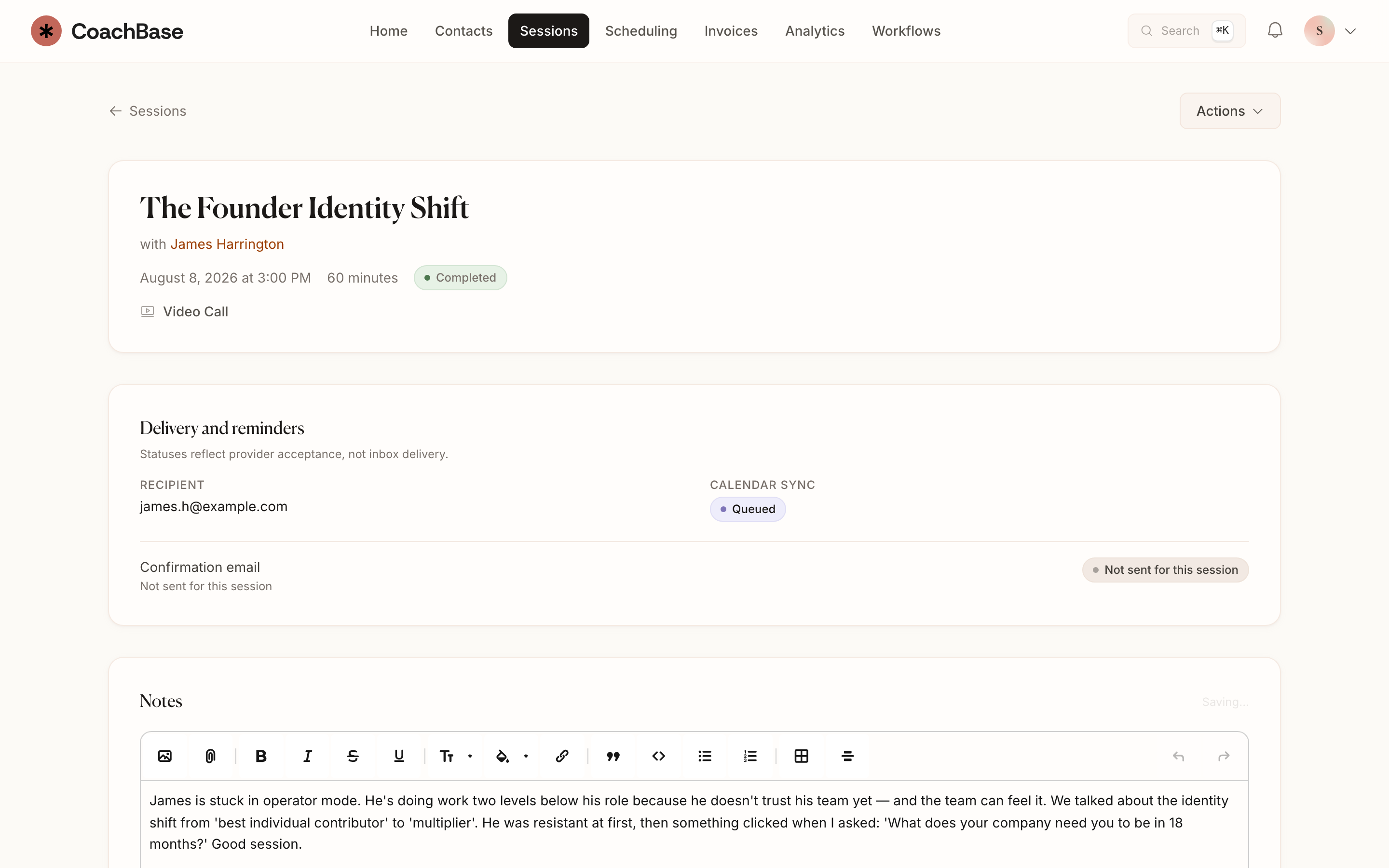Viewport: 1389px width, 868px height.
Task: Select the Sessions tab
Action: point(549,31)
